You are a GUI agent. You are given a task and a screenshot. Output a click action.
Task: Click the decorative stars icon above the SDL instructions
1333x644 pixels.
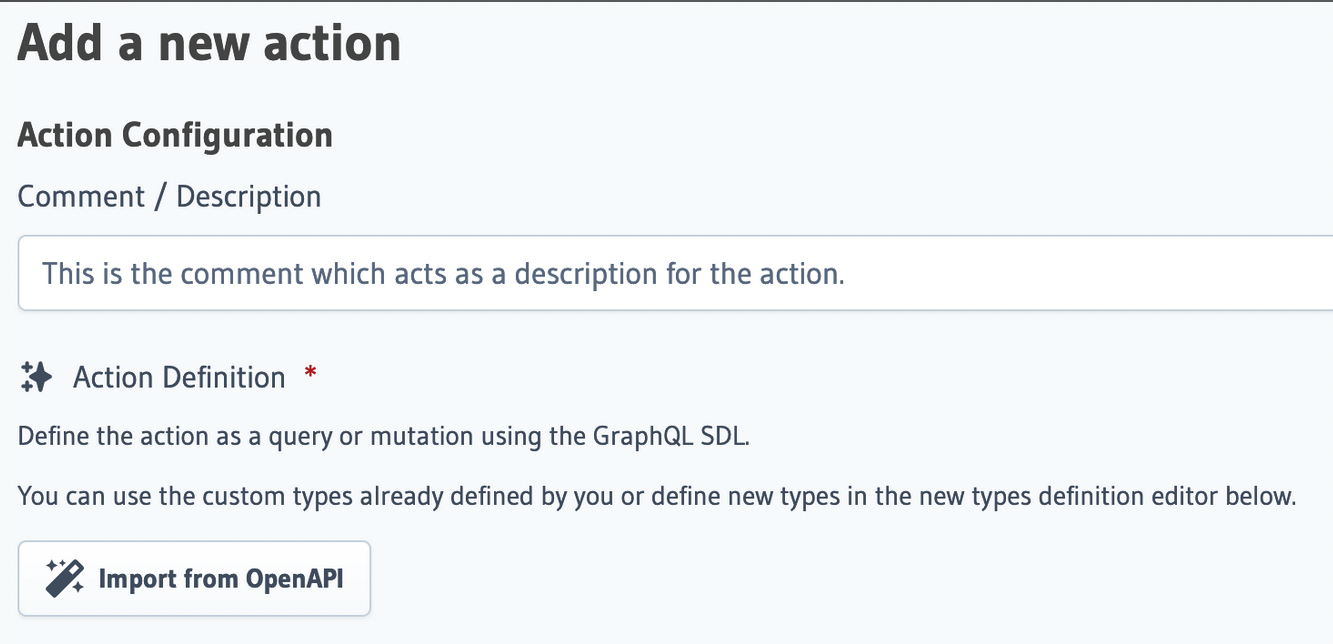[x=36, y=376]
